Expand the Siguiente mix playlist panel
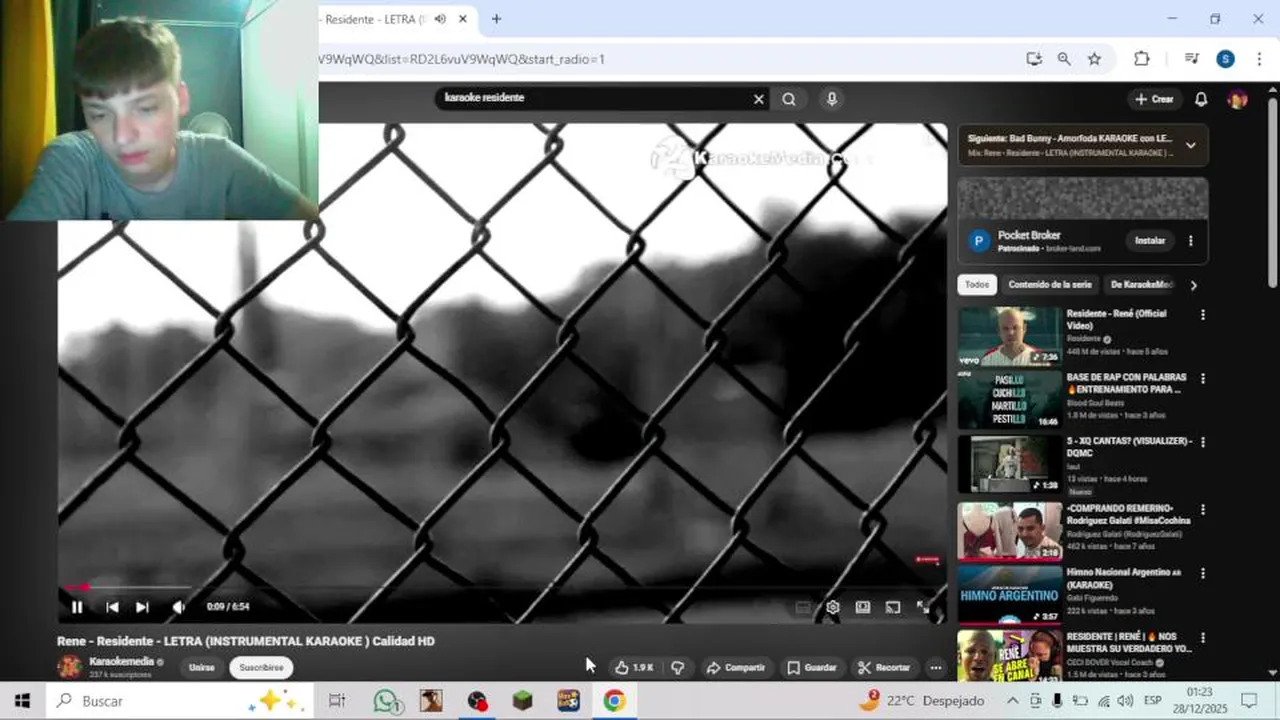Viewport: 1280px width, 720px height. pos(1190,145)
